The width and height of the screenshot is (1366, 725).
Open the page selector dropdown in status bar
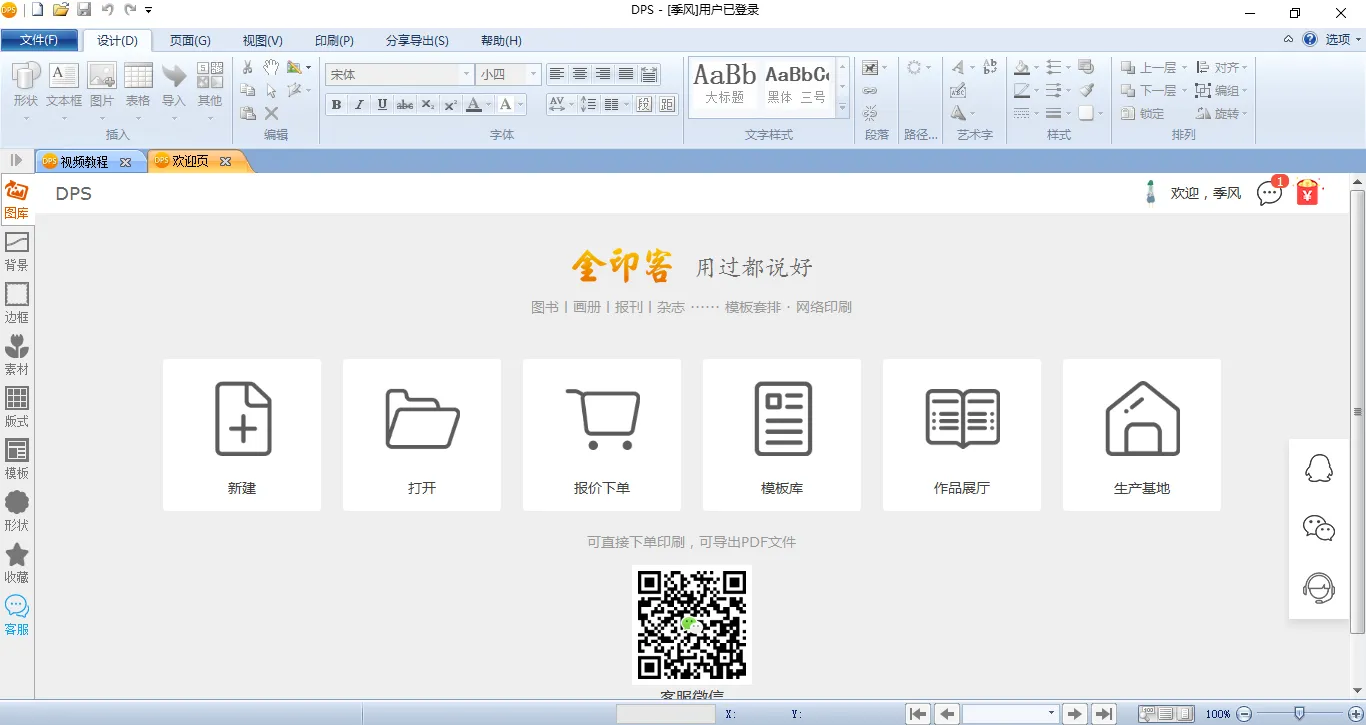tap(1051, 714)
